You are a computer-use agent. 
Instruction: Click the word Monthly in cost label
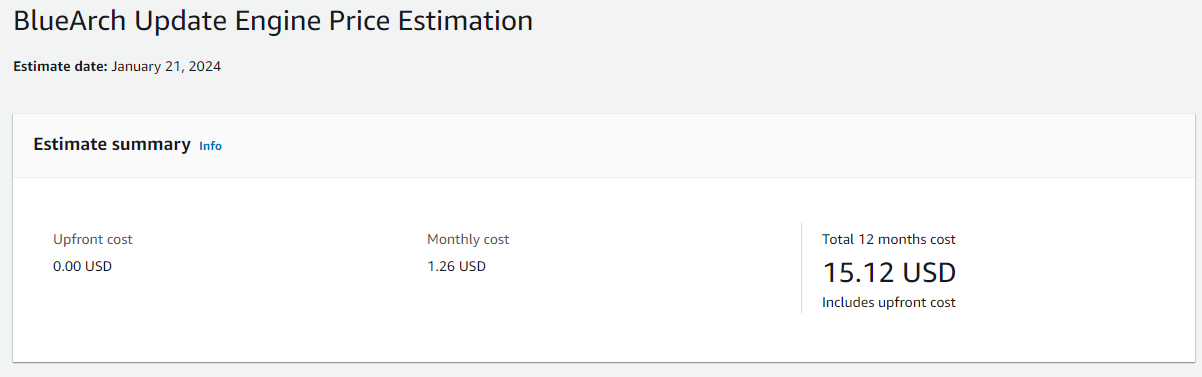coord(453,240)
